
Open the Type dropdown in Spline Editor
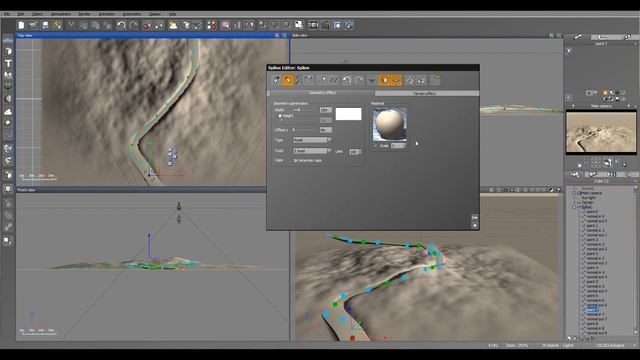coord(312,140)
